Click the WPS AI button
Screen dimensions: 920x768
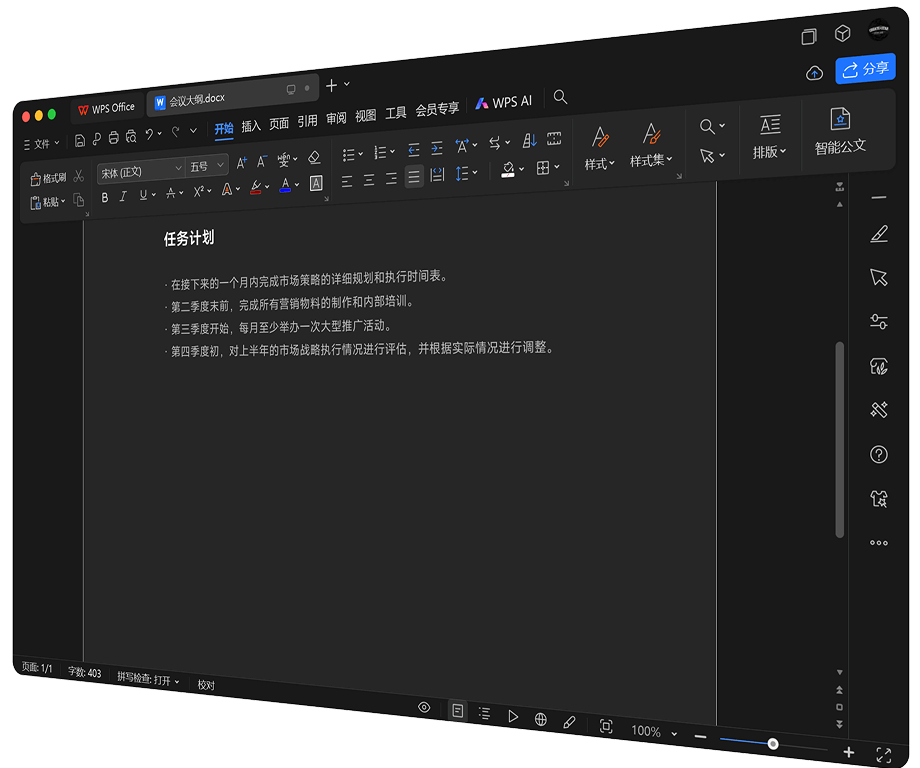click(504, 102)
